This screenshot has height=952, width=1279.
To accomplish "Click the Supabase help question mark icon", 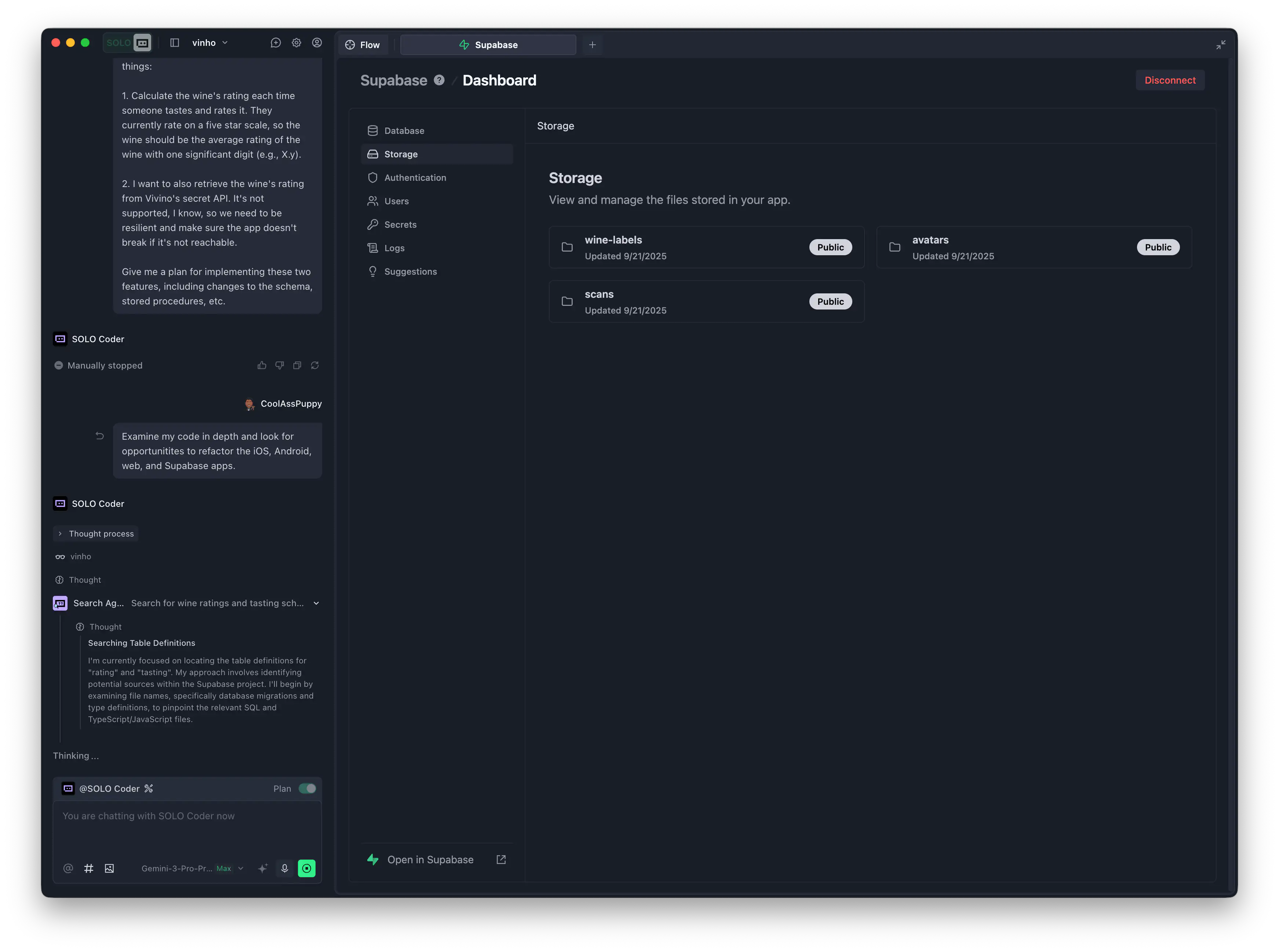I will click(439, 80).
